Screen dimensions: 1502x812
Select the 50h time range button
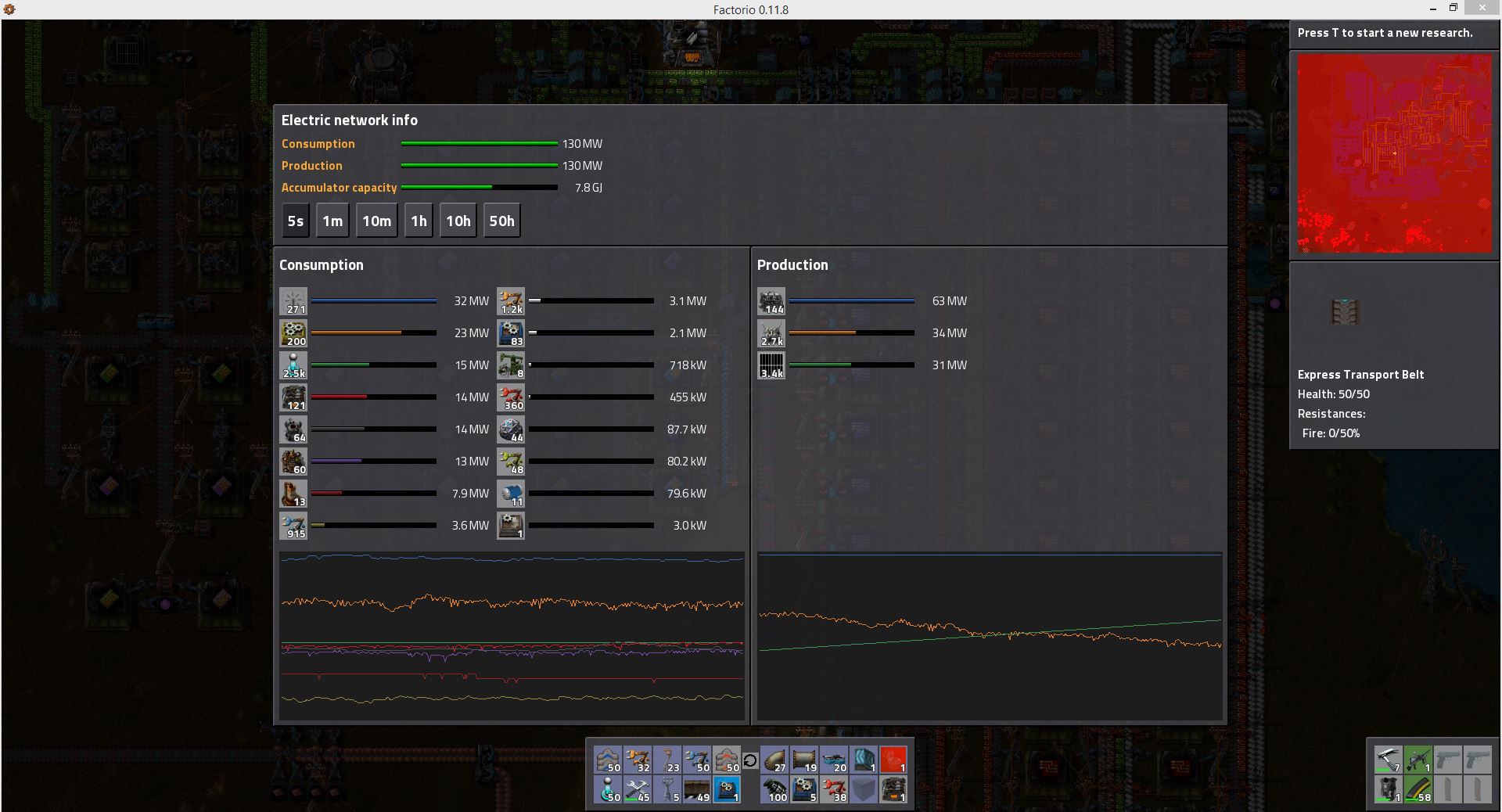(x=501, y=221)
